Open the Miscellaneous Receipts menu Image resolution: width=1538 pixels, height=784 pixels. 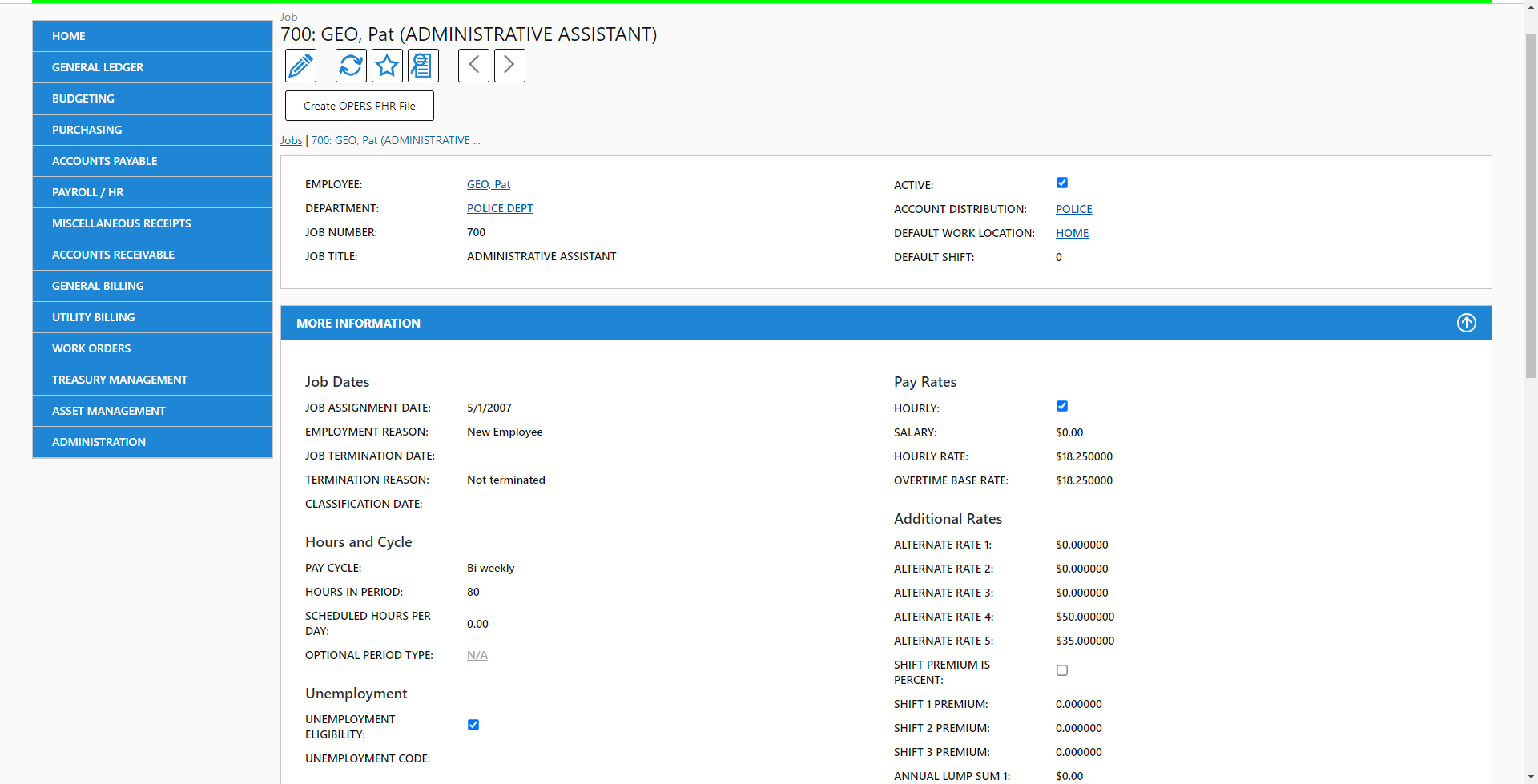click(x=152, y=223)
